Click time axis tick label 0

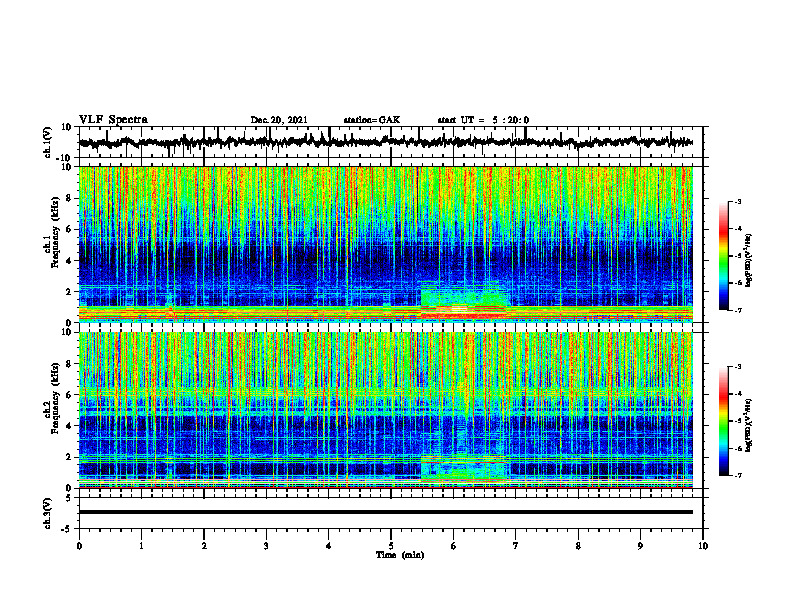[79, 546]
